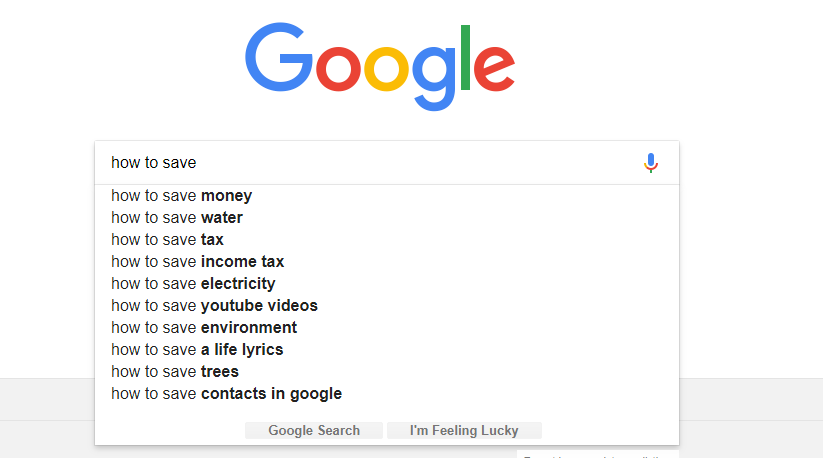The width and height of the screenshot is (823, 458).
Task: Select 'how to save electricity' suggestion
Action: (387, 284)
